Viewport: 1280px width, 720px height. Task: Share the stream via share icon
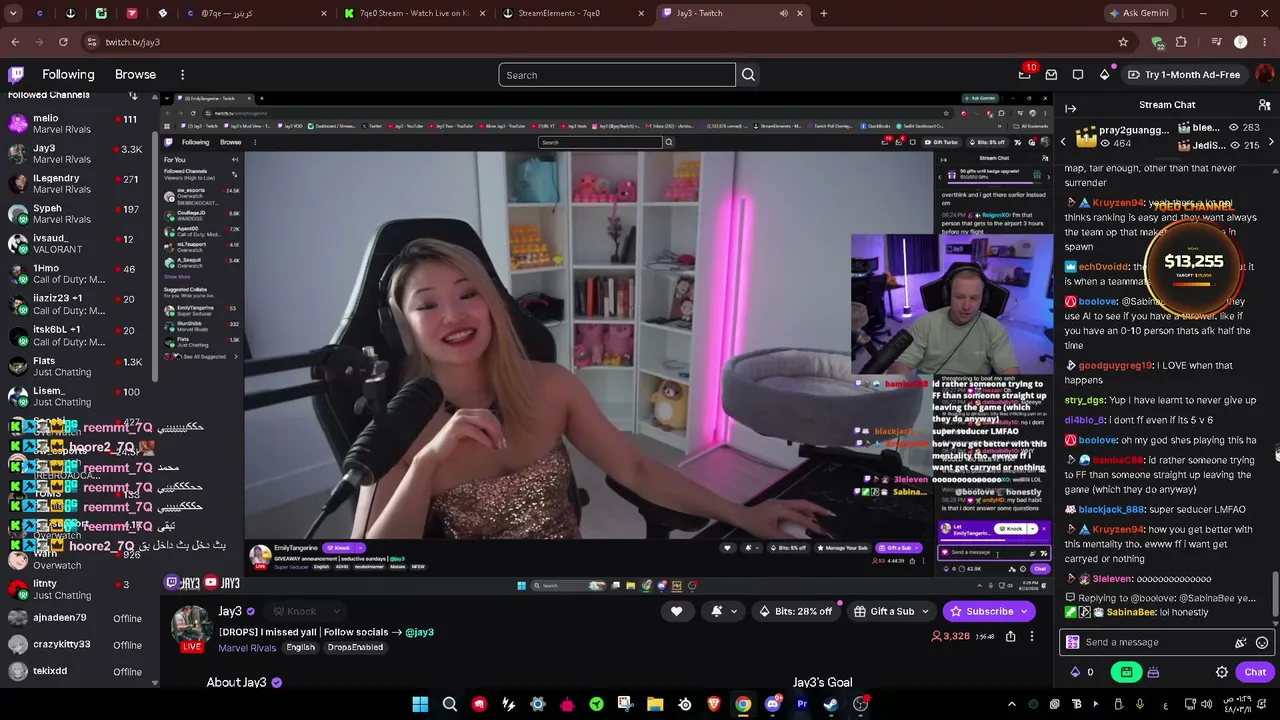[1011, 636]
